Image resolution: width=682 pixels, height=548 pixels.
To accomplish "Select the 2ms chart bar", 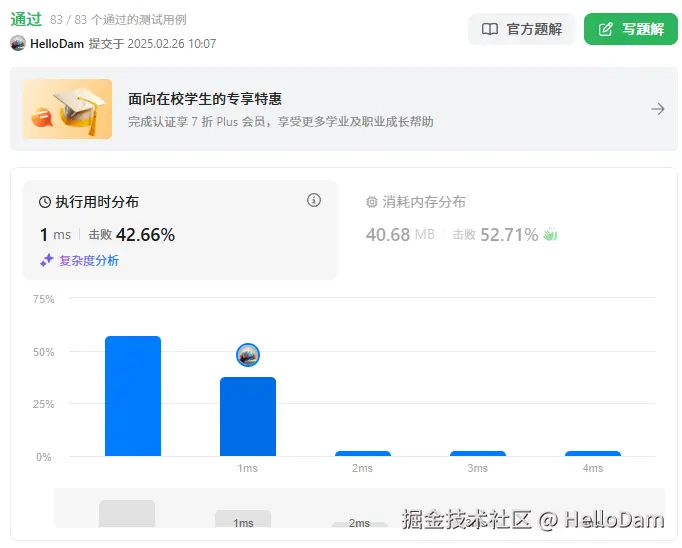I will point(363,454).
